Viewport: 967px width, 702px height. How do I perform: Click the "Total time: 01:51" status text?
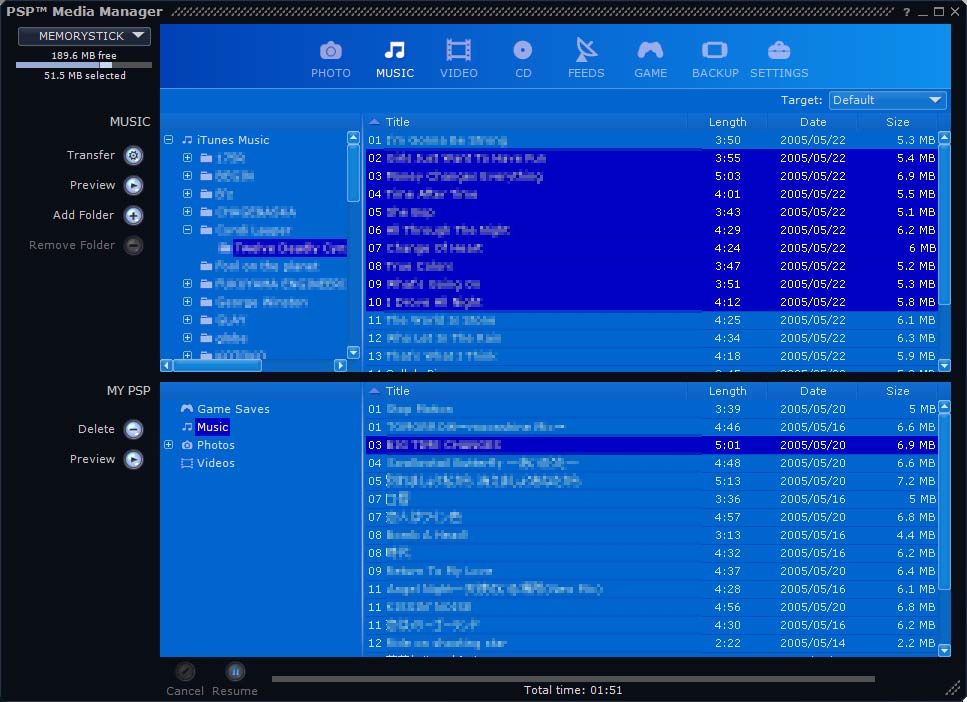point(573,690)
